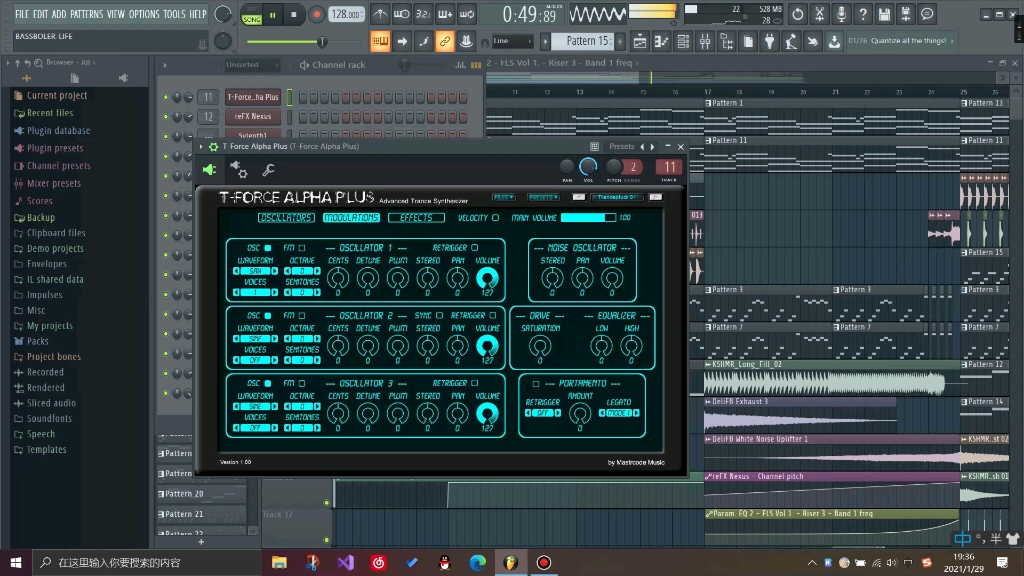Open the plugin picker icon
Viewport: 1024px width, 576px height.
[770, 41]
